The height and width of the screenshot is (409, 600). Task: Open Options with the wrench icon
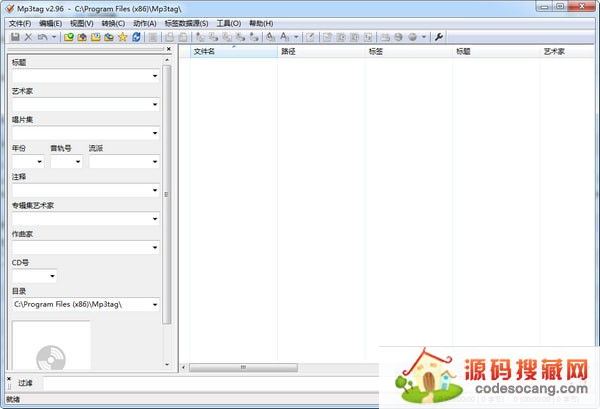pos(439,37)
